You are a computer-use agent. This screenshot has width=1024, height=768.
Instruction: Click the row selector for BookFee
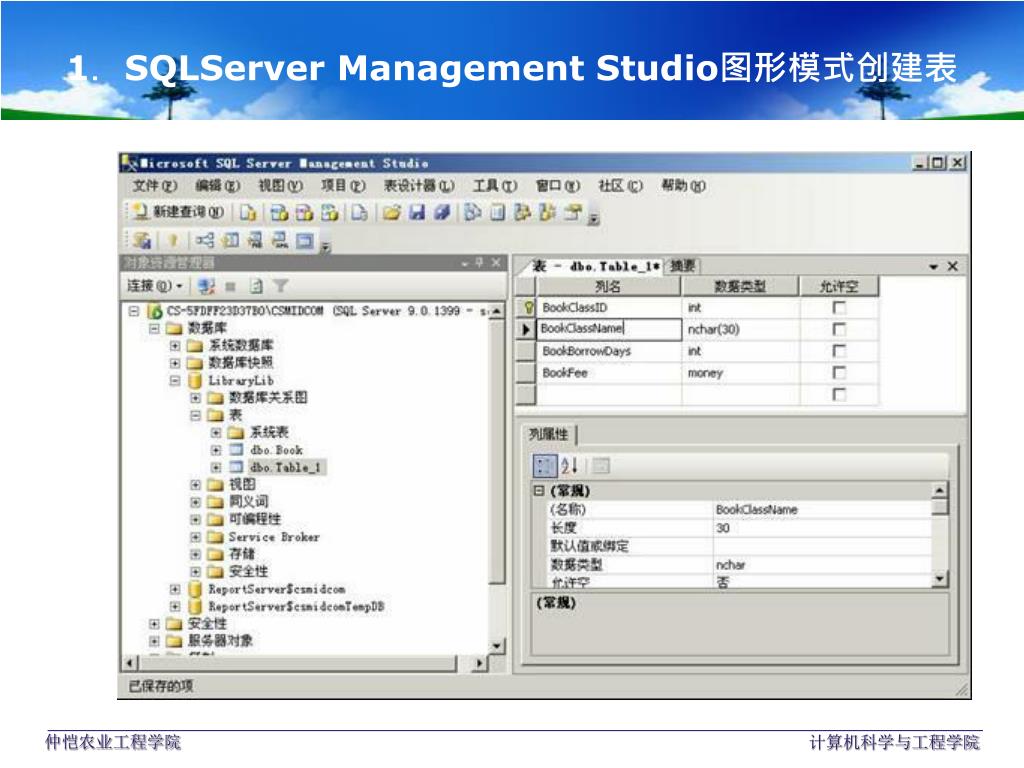[x=526, y=373]
